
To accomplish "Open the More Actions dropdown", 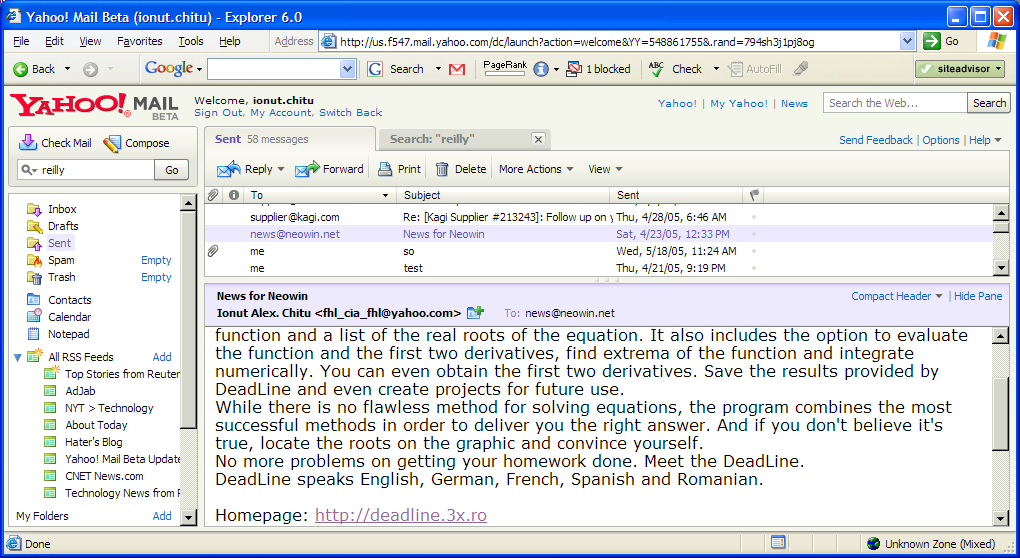I will (x=536, y=169).
